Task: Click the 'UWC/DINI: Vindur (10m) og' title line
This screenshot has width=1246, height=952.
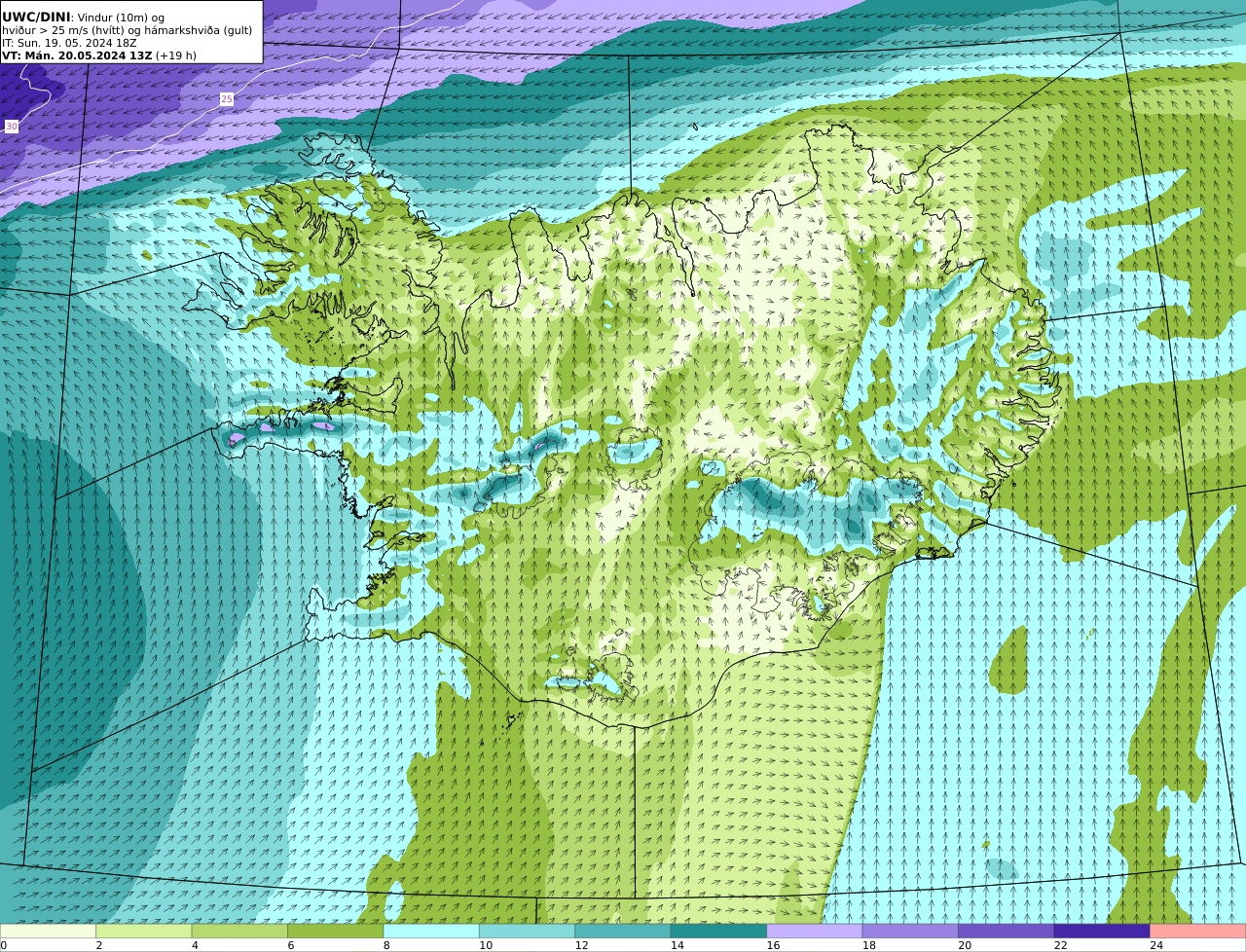Action: click(84, 18)
